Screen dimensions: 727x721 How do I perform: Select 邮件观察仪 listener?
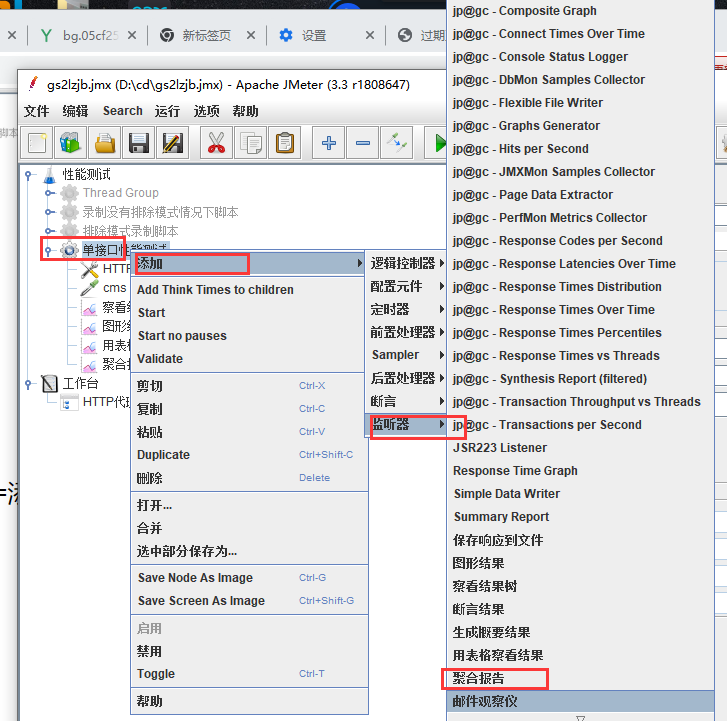(x=580, y=701)
